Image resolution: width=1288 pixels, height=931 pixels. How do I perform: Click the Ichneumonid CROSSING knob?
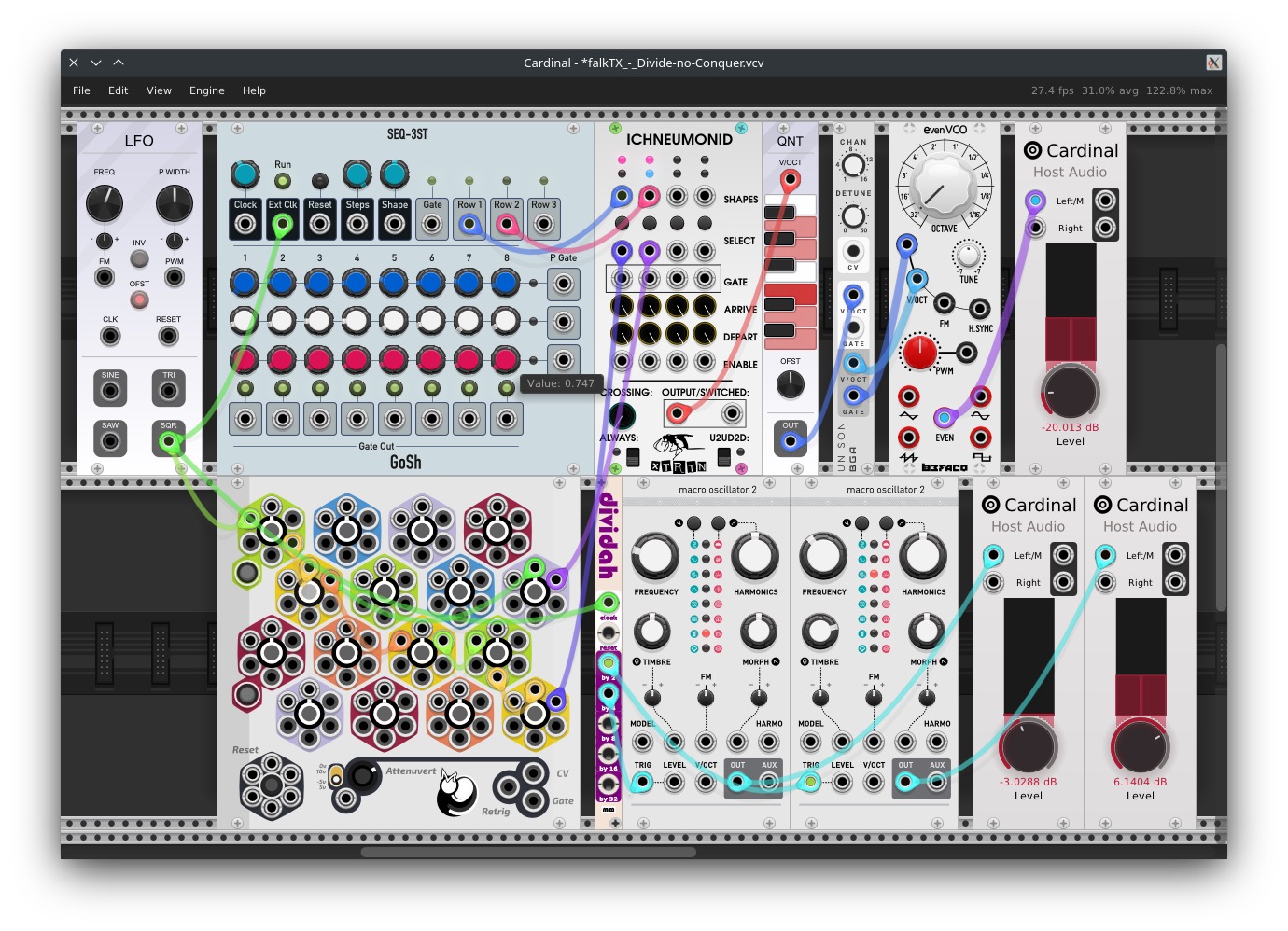pyautogui.click(x=622, y=415)
